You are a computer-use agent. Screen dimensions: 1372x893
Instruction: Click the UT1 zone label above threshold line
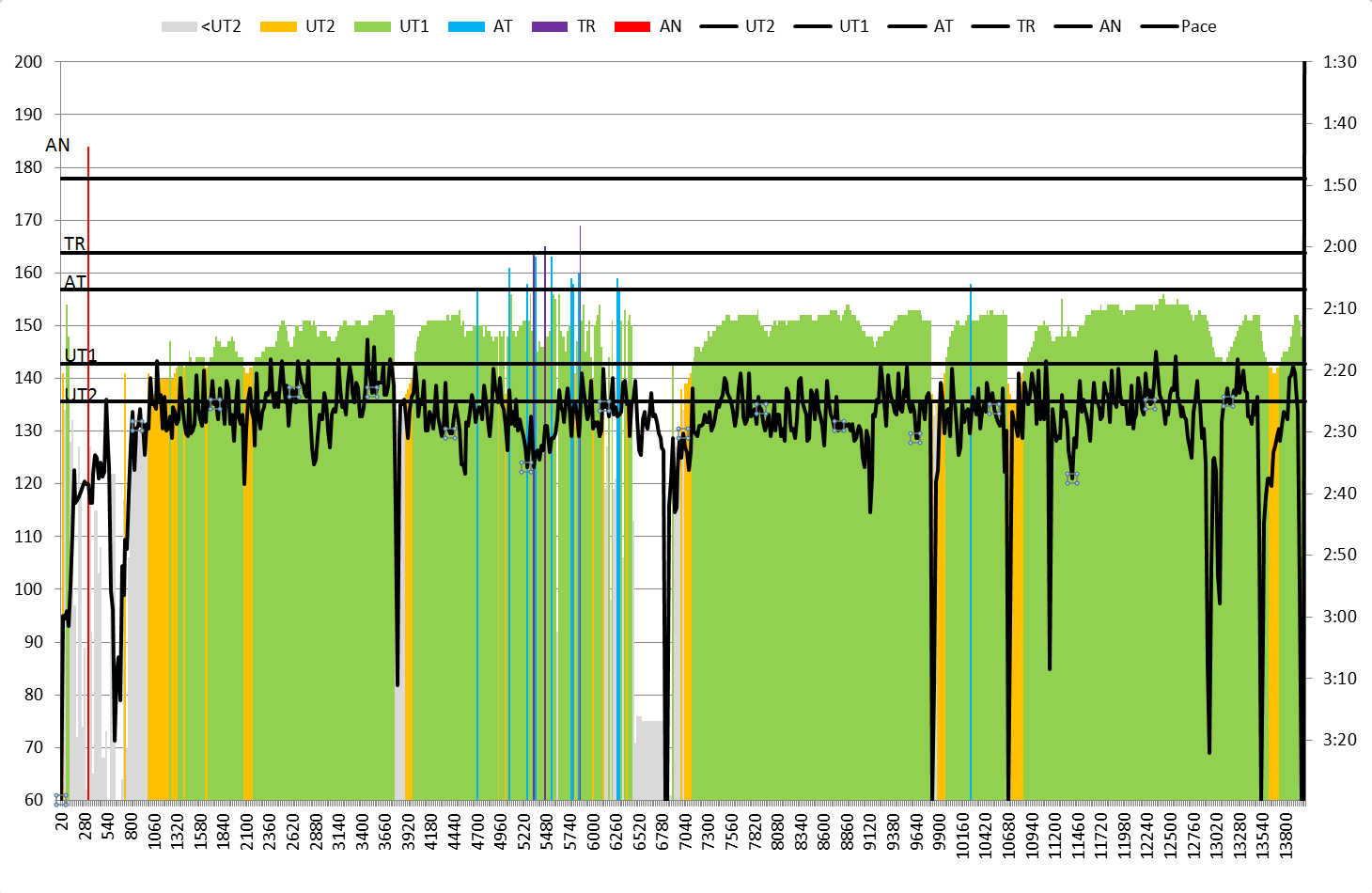81,355
